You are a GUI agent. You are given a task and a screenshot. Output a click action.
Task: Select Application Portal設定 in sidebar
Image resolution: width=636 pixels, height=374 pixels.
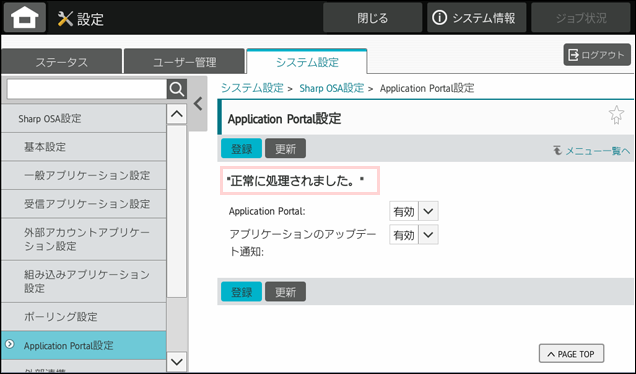click(x=84, y=345)
